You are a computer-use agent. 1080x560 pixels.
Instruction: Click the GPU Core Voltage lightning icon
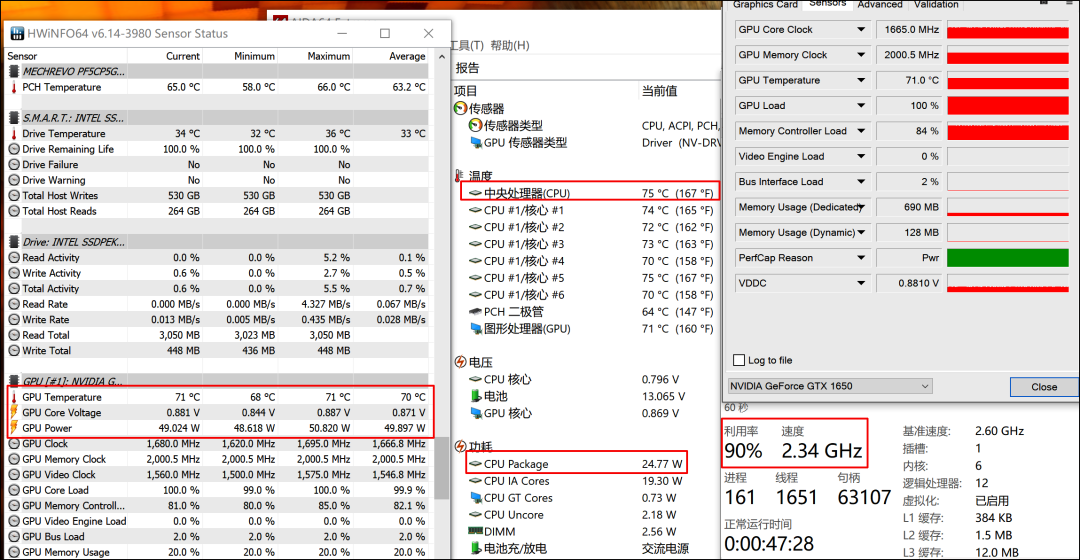tap(14, 413)
